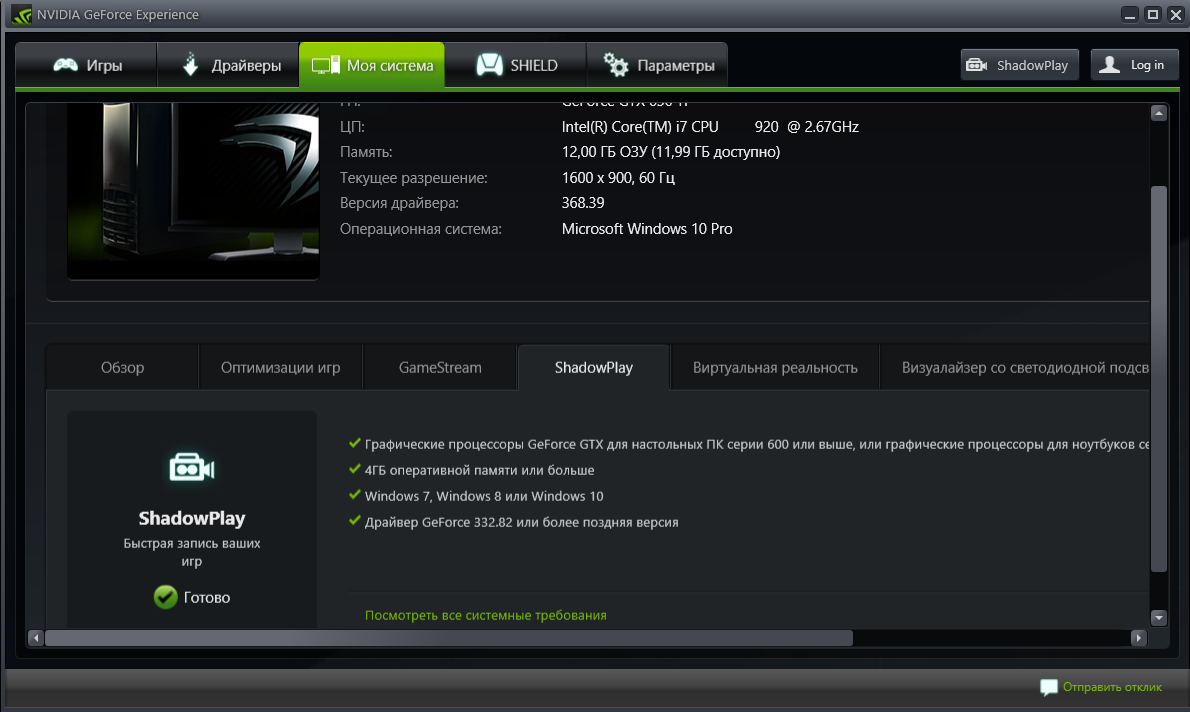Click the Microsoft Windows 10 Pro text
The height and width of the screenshot is (712, 1190).
pos(647,228)
